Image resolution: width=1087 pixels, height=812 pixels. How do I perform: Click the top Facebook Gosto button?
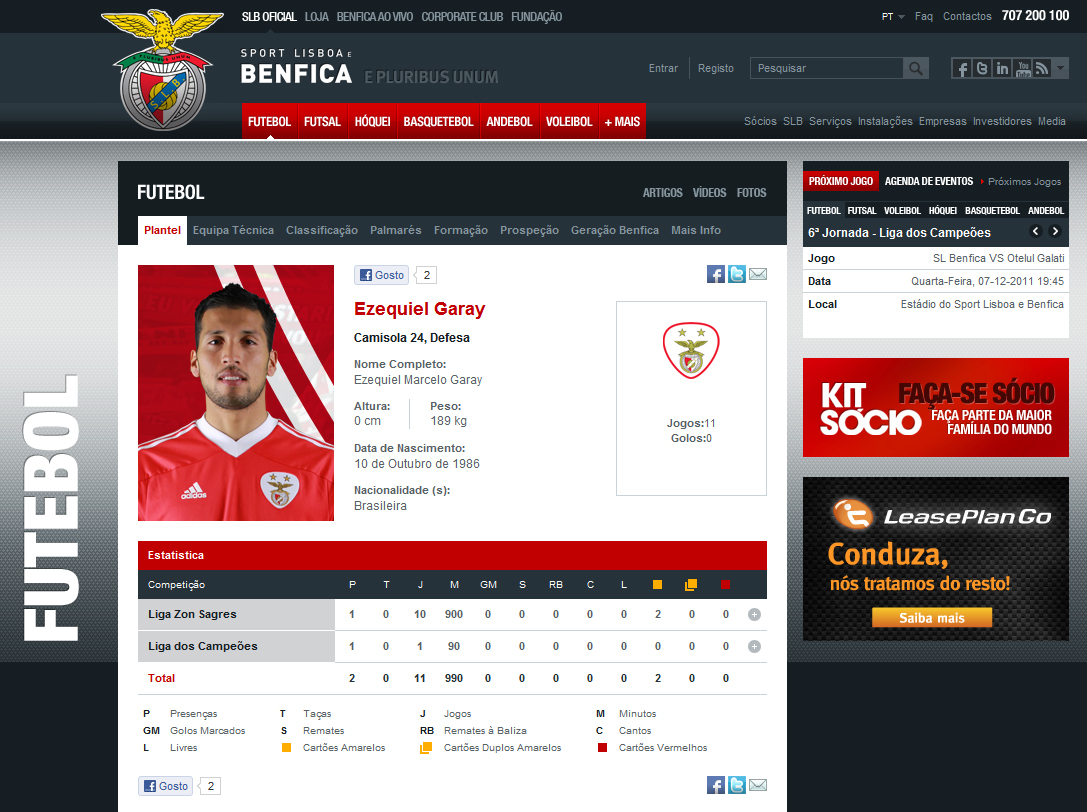click(x=381, y=275)
